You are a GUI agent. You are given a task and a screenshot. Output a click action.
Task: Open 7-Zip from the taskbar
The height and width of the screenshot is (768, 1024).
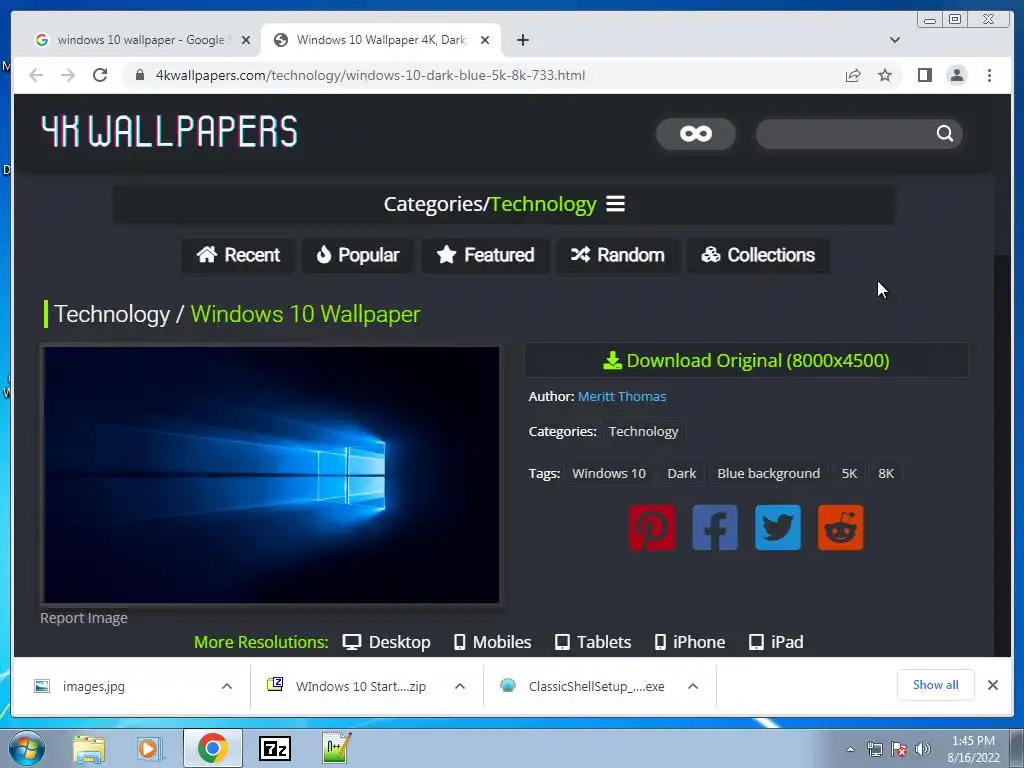click(275, 749)
